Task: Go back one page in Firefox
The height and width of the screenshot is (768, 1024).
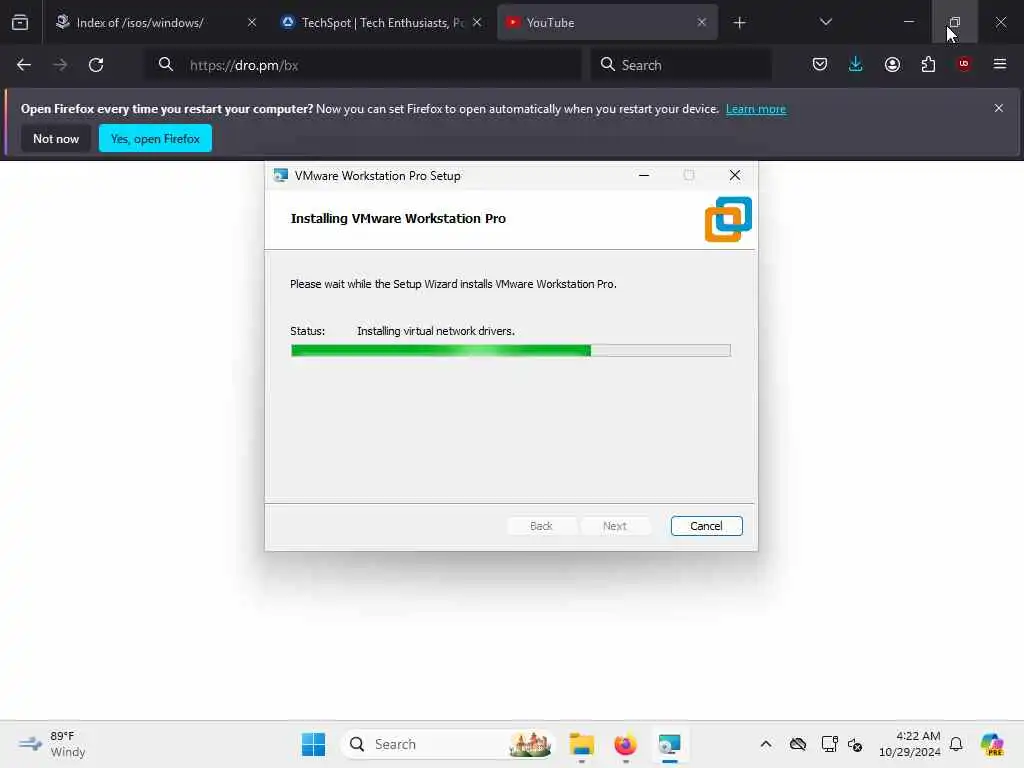Action: point(24,65)
